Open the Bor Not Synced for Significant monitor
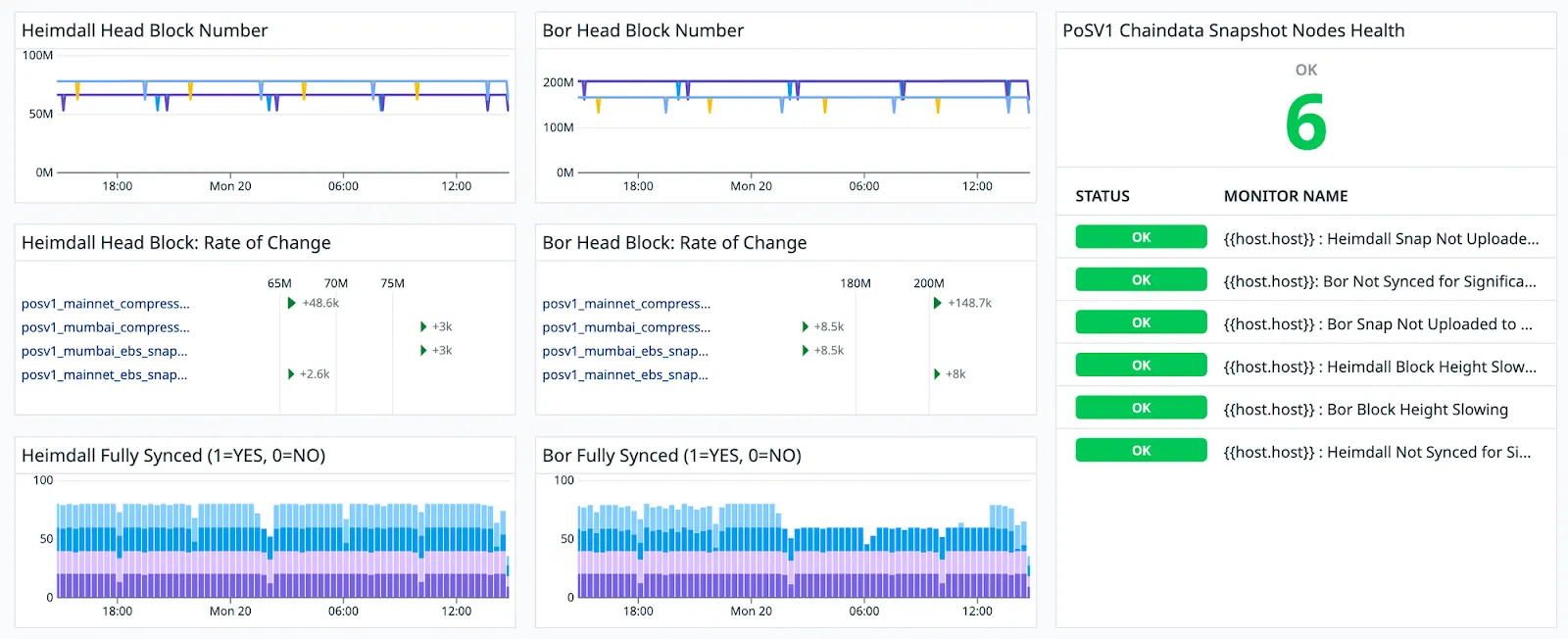 [x=1380, y=281]
